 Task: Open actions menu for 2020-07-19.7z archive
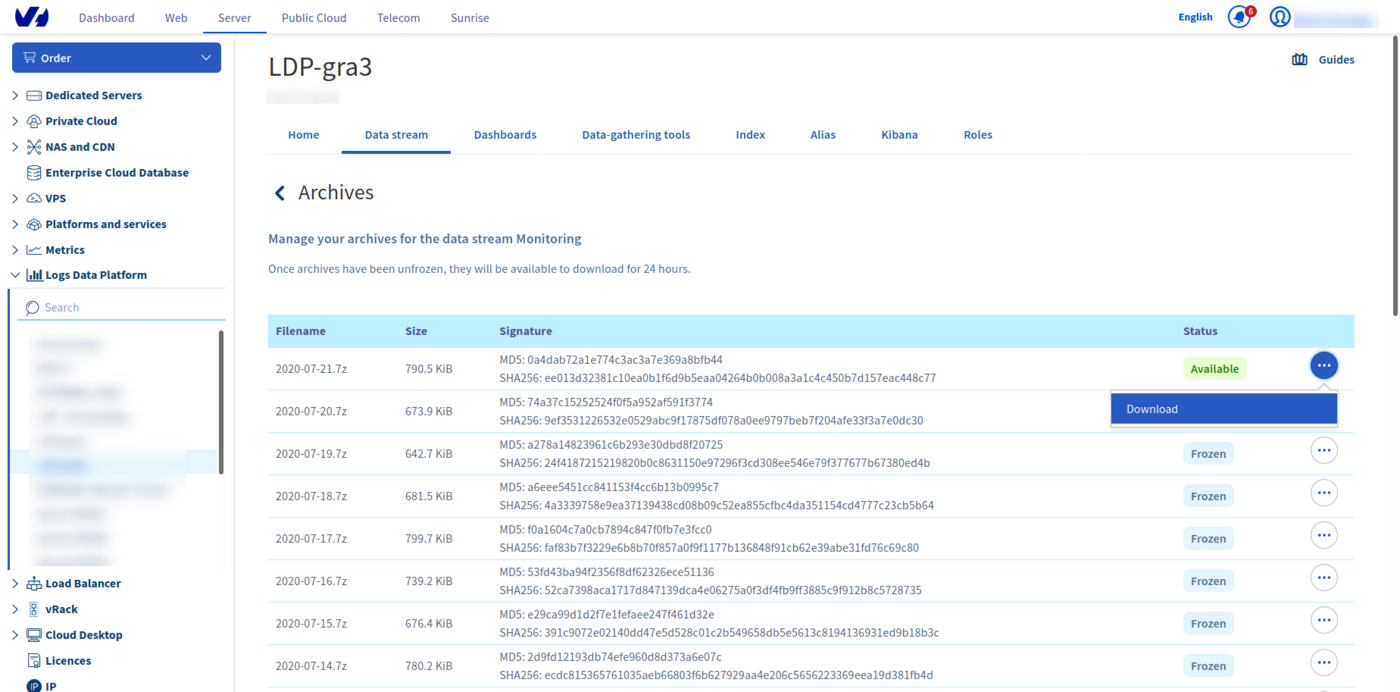coord(1324,450)
